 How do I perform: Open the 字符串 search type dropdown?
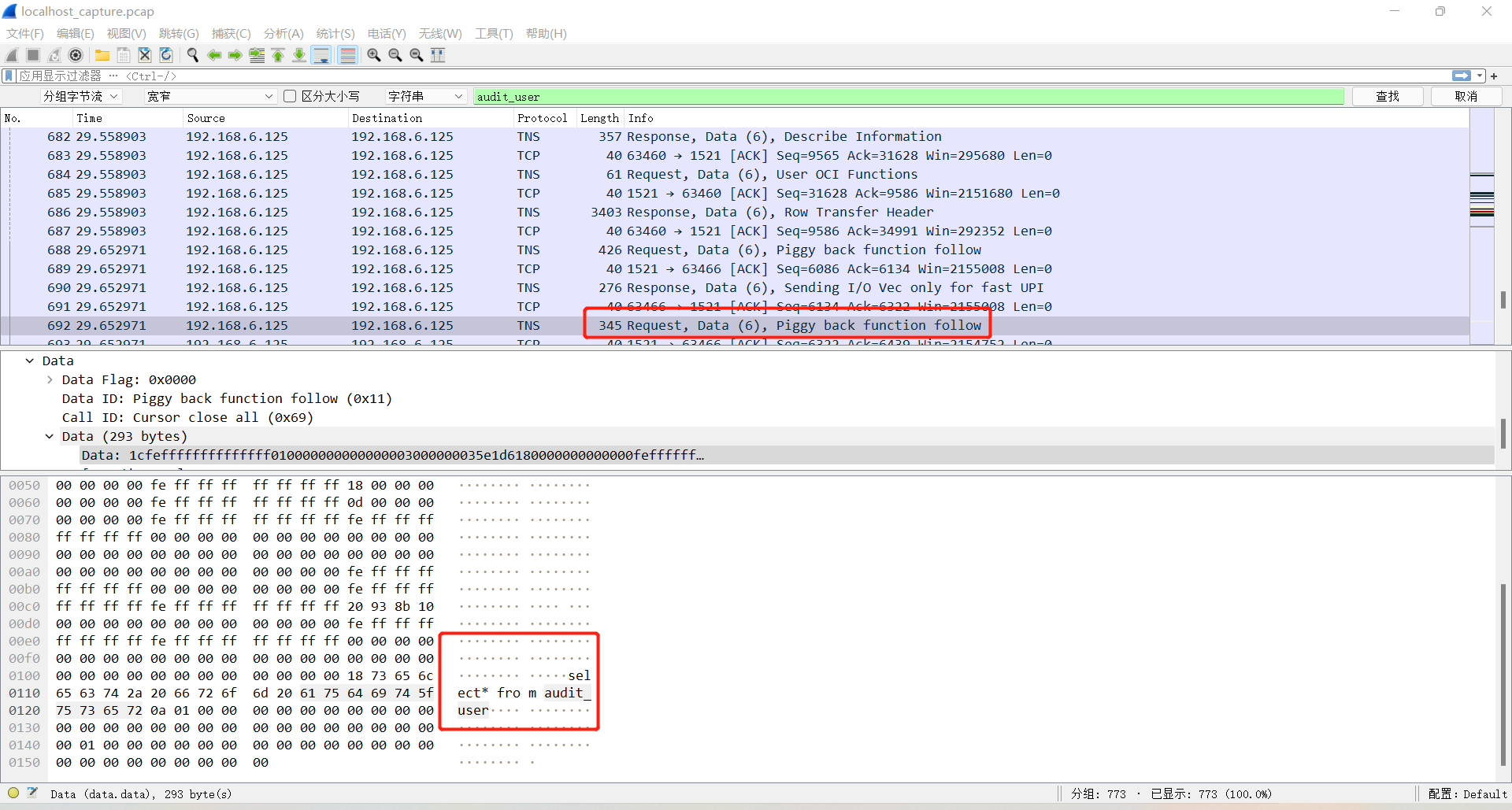[x=425, y=96]
